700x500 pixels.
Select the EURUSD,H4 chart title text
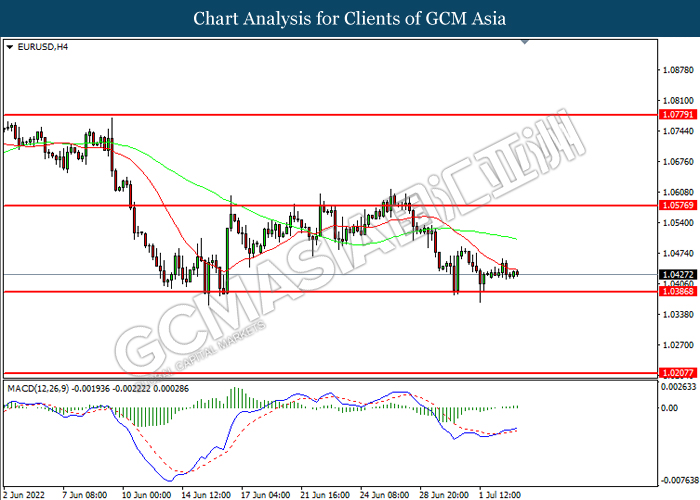(43, 47)
